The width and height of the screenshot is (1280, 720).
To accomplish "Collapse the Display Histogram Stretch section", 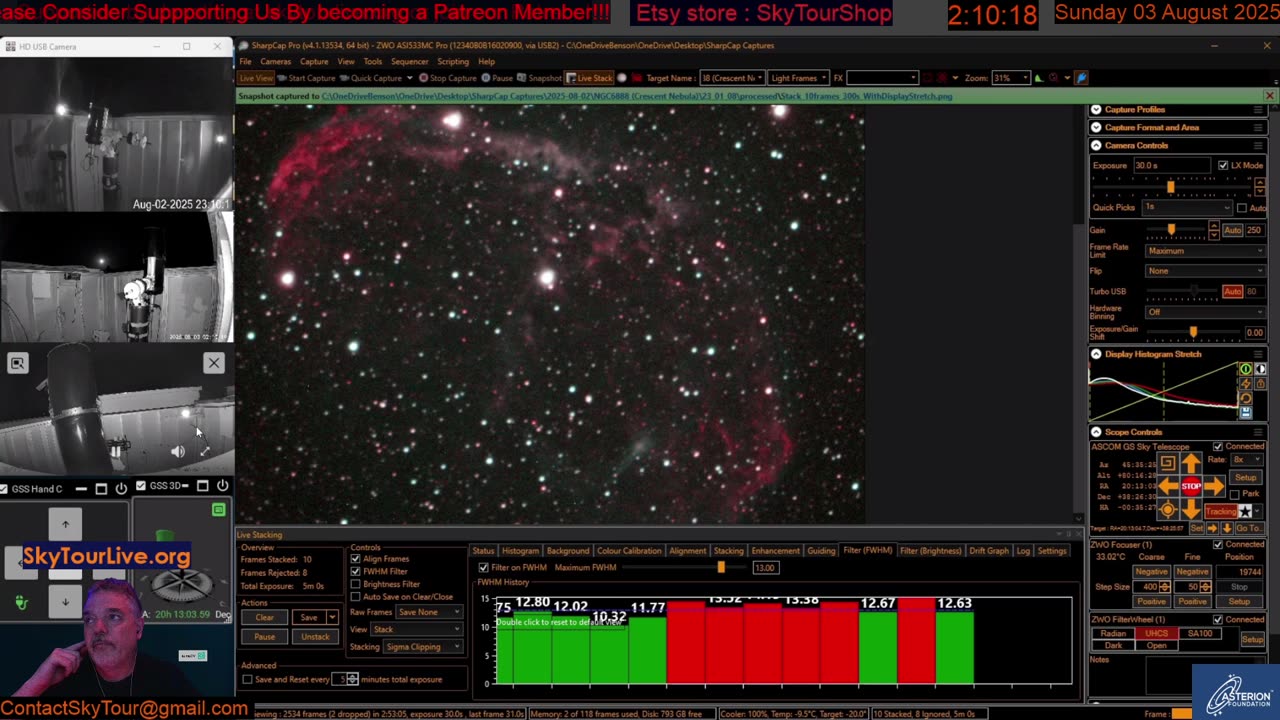I will (1096, 354).
